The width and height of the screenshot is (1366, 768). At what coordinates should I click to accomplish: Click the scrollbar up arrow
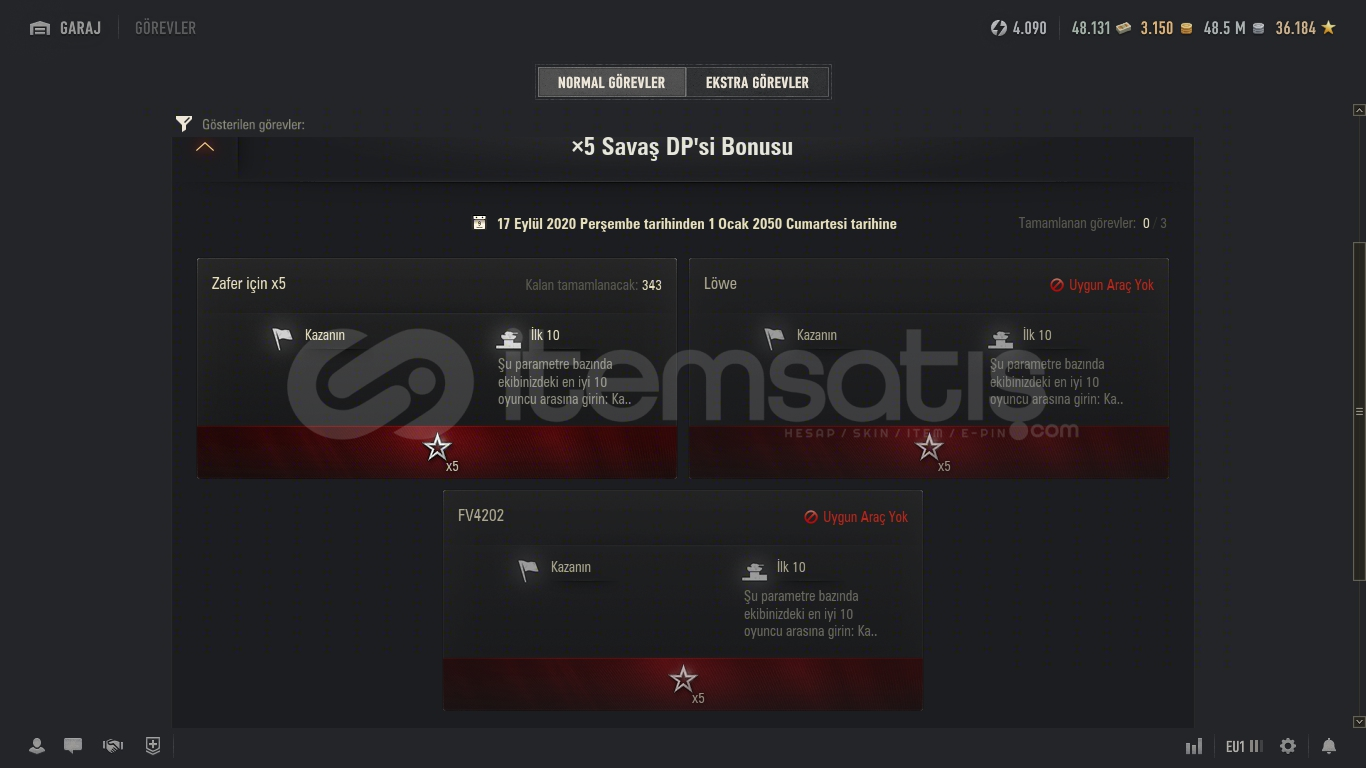pyautogui.click(x=1358, y=110)
